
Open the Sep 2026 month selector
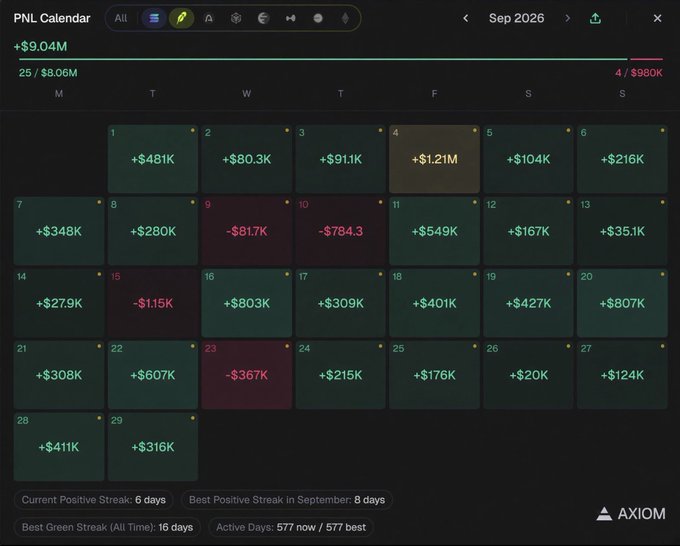point(517,18)
